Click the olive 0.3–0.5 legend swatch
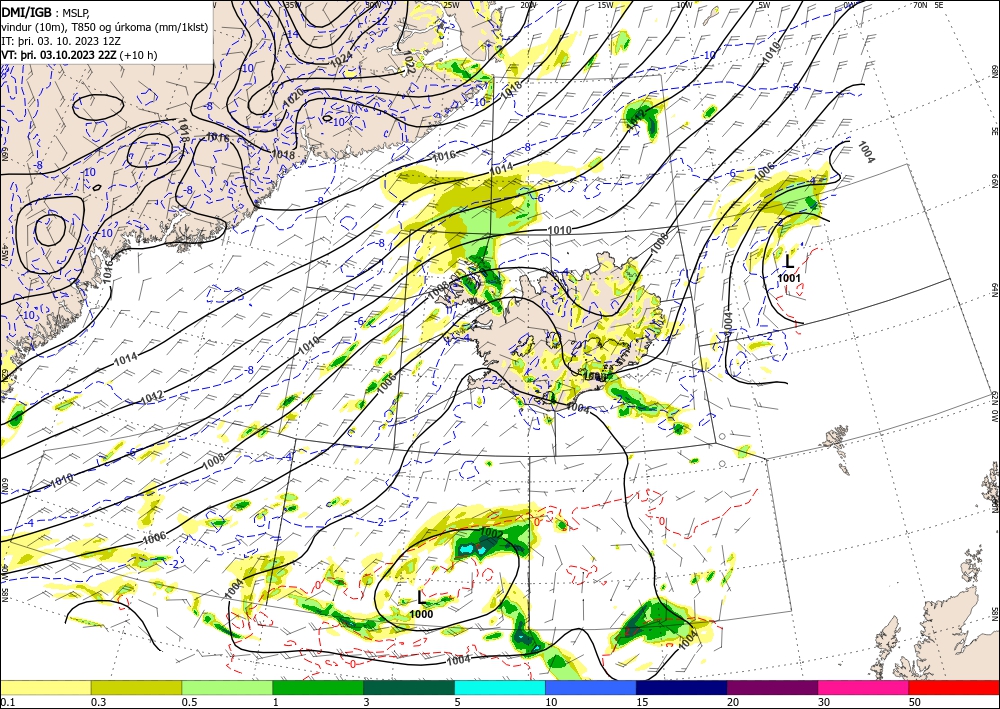 click(x=136, y=687)
